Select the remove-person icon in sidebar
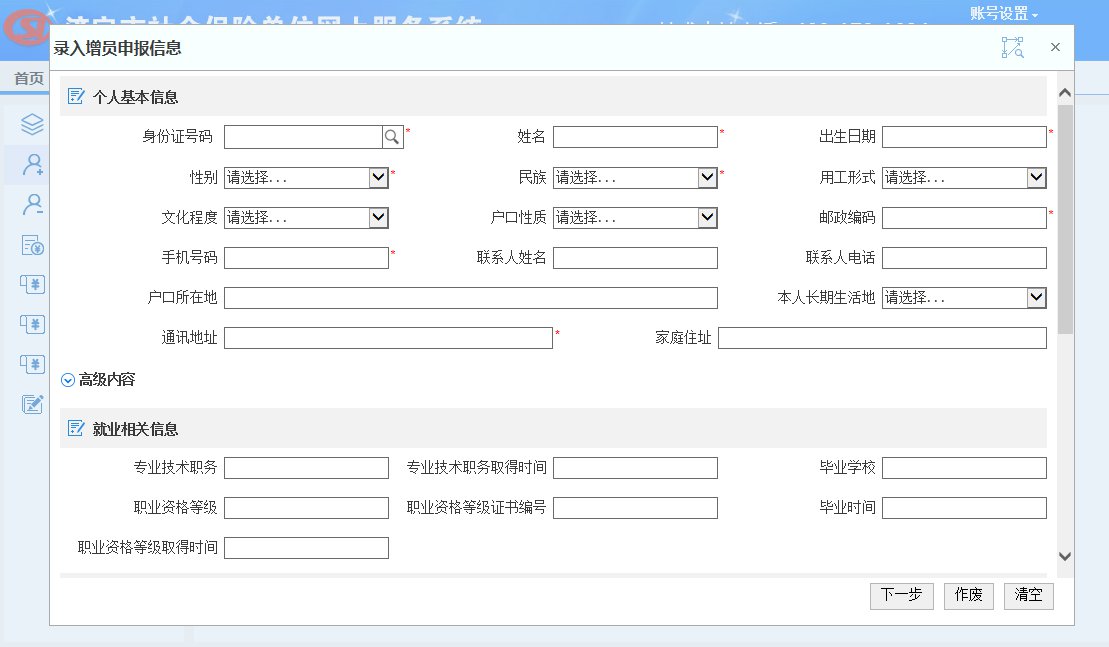This screenshot has height=647, width=1109. tap(33, 205)
